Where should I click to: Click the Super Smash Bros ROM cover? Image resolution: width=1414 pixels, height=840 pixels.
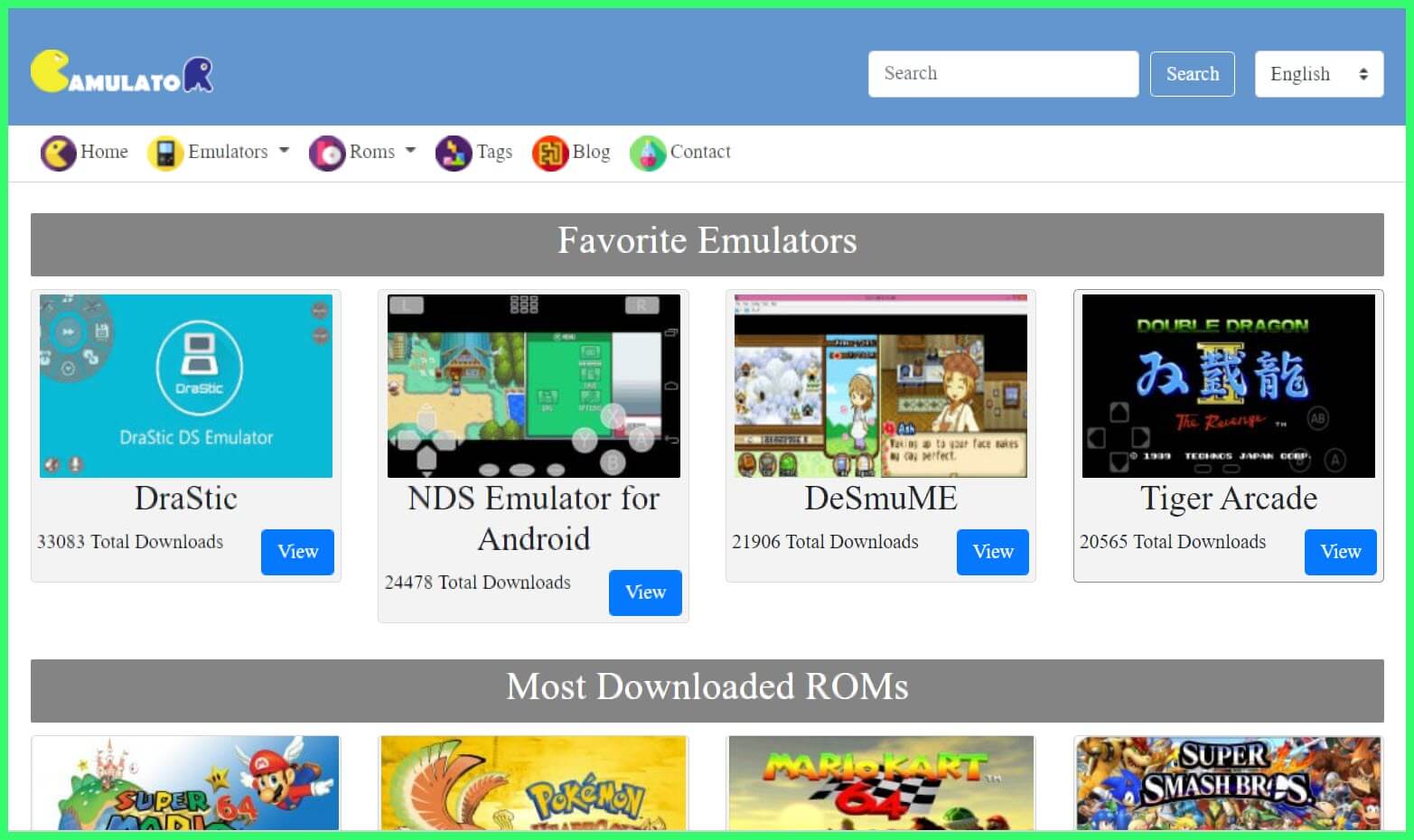coord(1228,783)
